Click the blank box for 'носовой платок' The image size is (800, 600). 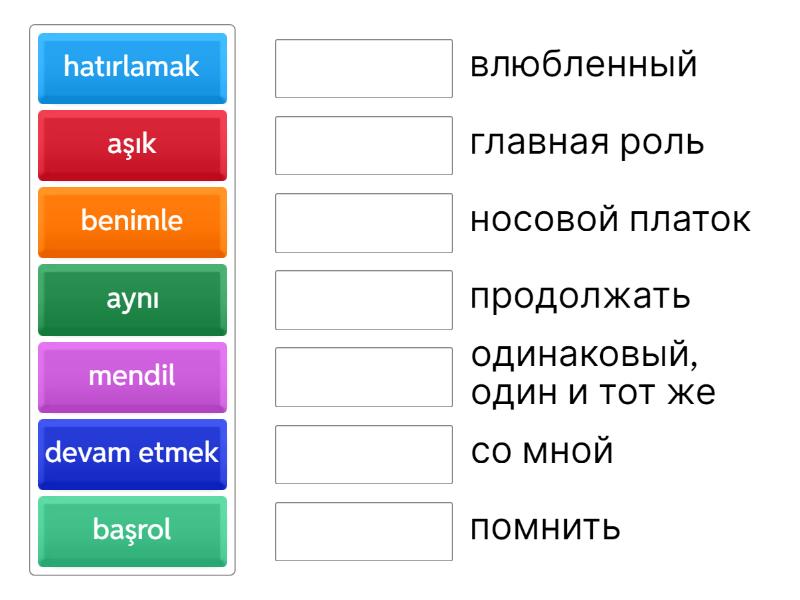364,222
